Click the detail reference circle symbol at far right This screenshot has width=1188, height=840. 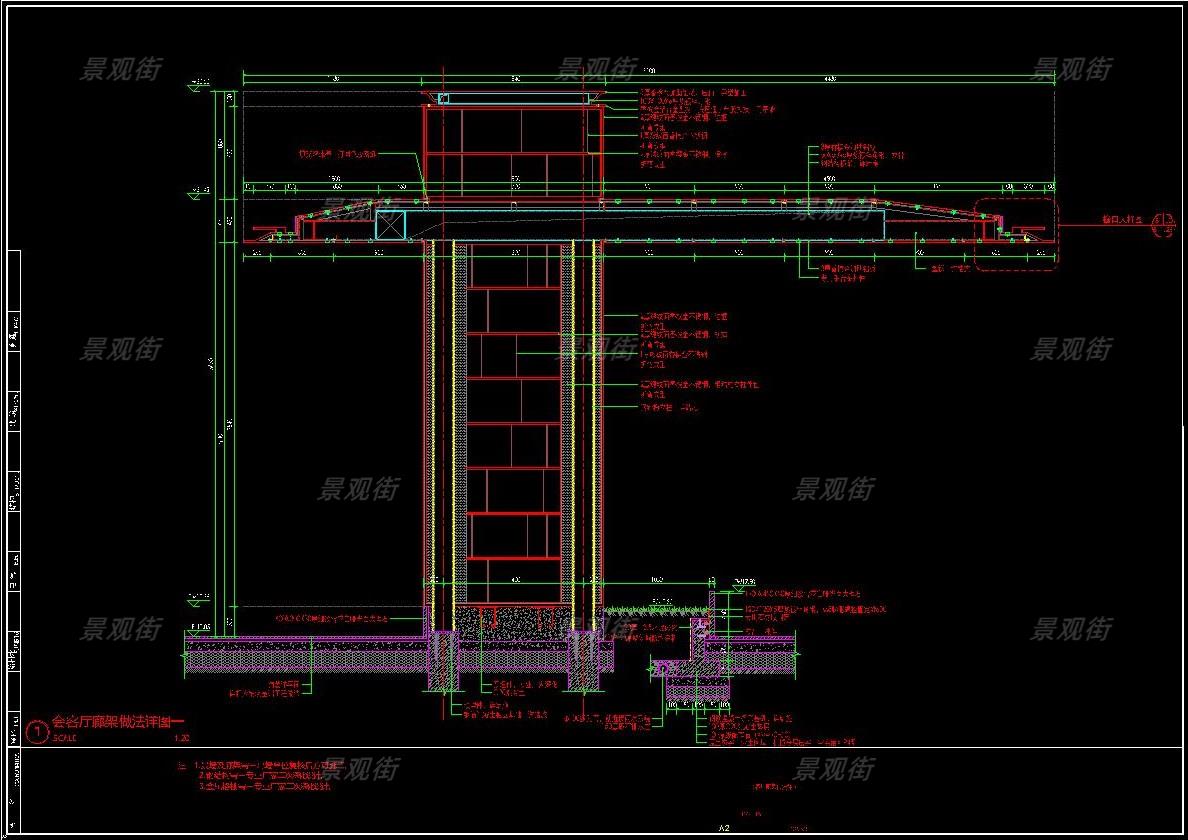1163,225
